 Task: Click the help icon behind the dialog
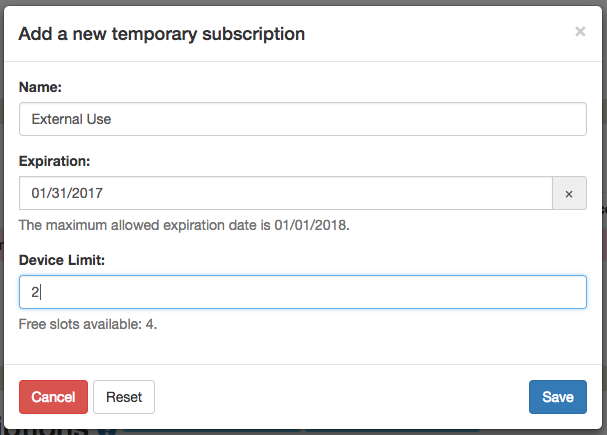(105, 432)
